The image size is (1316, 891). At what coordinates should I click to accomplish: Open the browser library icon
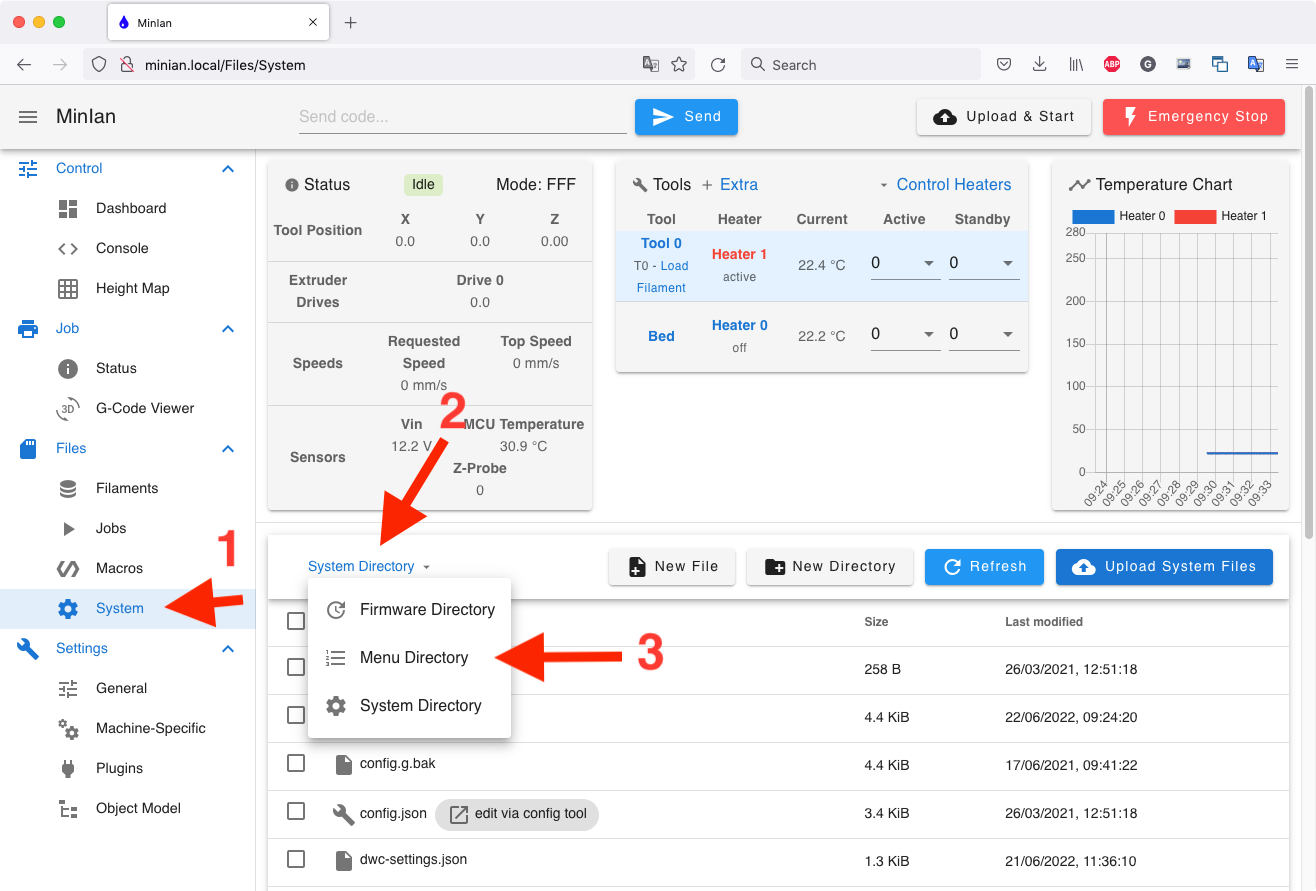click(1076, 65)
